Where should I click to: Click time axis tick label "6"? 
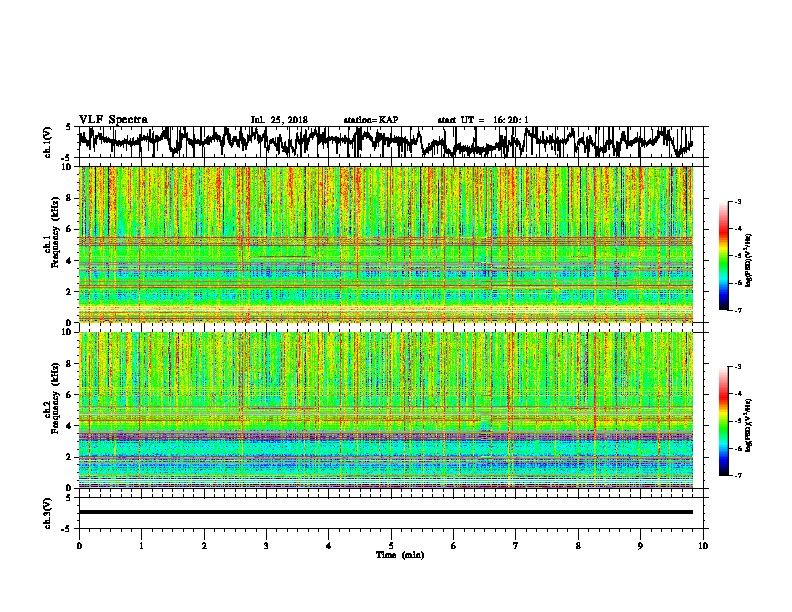click(454, 546)
